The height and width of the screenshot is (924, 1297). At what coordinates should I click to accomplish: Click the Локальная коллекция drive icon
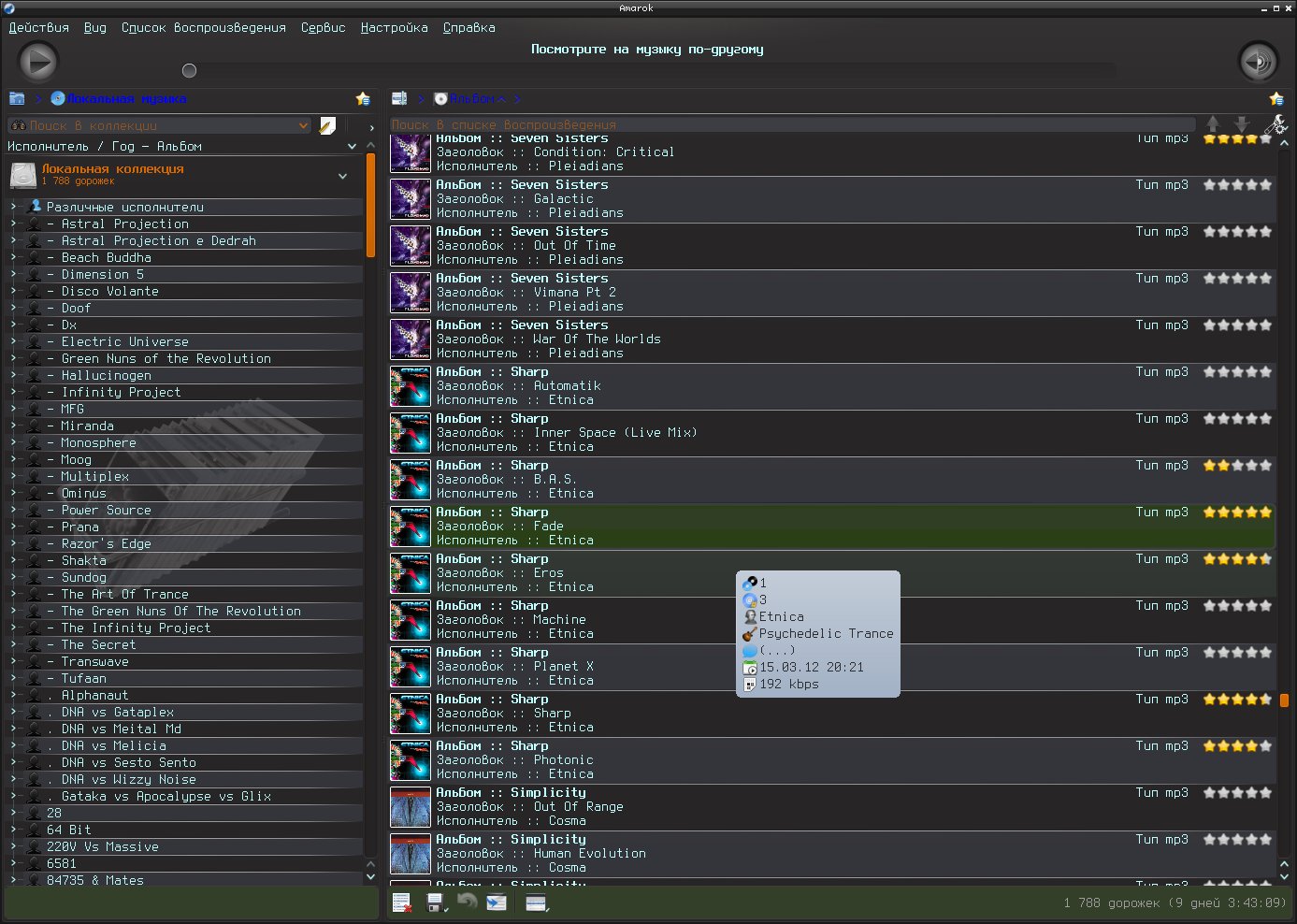point(23,175)
